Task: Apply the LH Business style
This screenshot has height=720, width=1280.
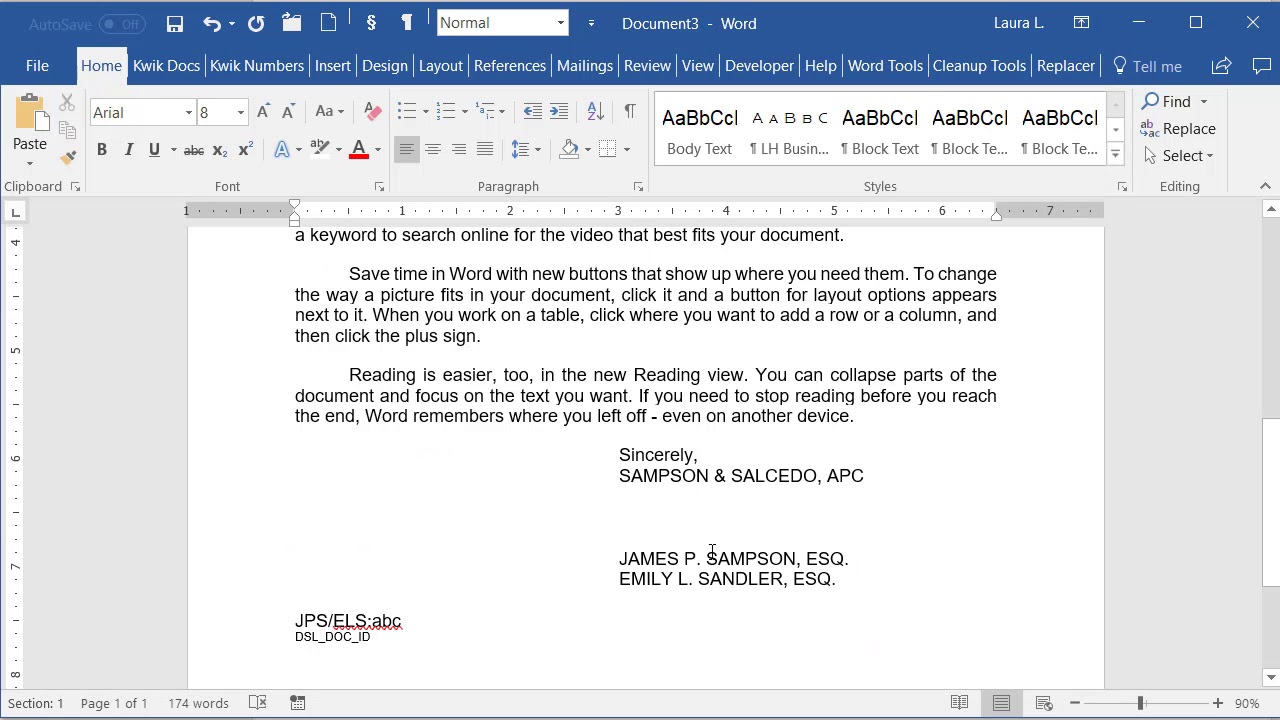Action: click(x=789, y=130)
